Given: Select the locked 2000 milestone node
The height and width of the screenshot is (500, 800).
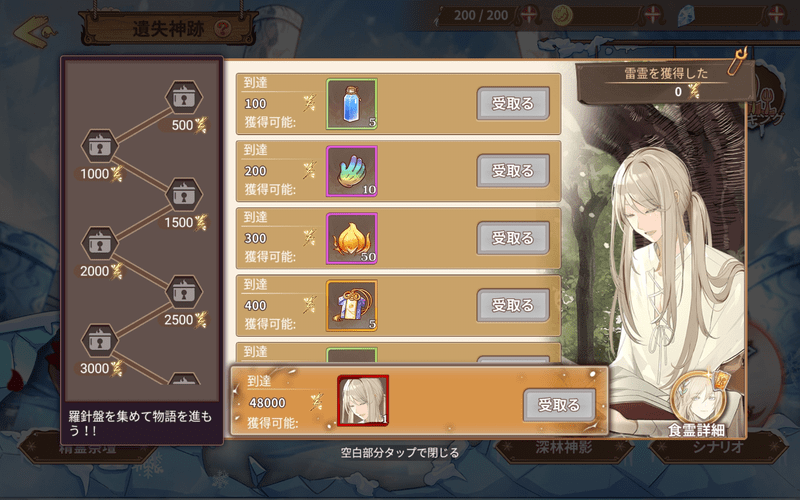Looking at the screenshot, I should (x=100, y=243).
